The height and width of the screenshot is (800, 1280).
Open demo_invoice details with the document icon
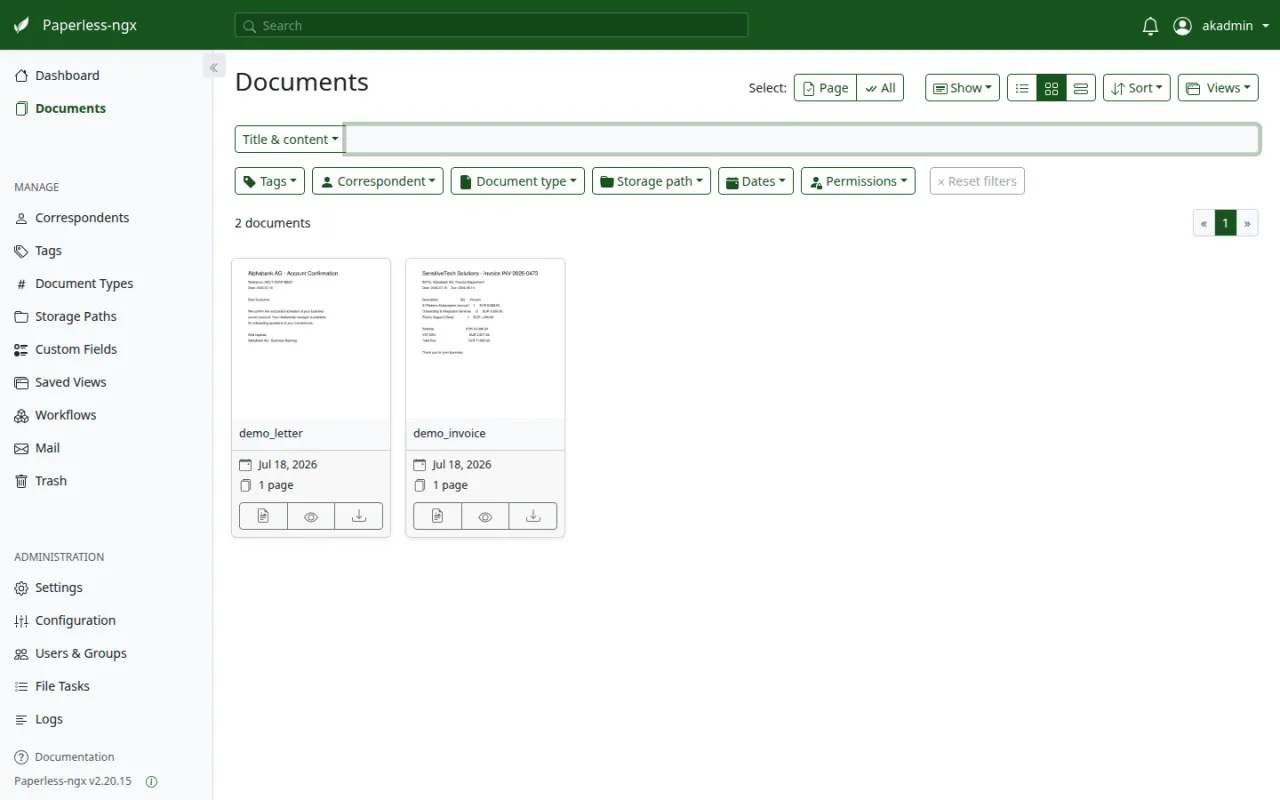(x=437, y=516)
